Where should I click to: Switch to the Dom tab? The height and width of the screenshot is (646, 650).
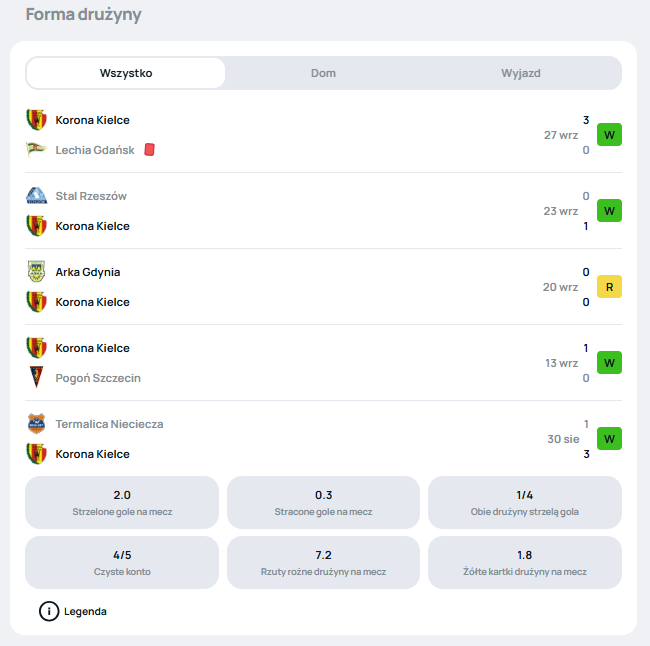[x=323, y=73]
